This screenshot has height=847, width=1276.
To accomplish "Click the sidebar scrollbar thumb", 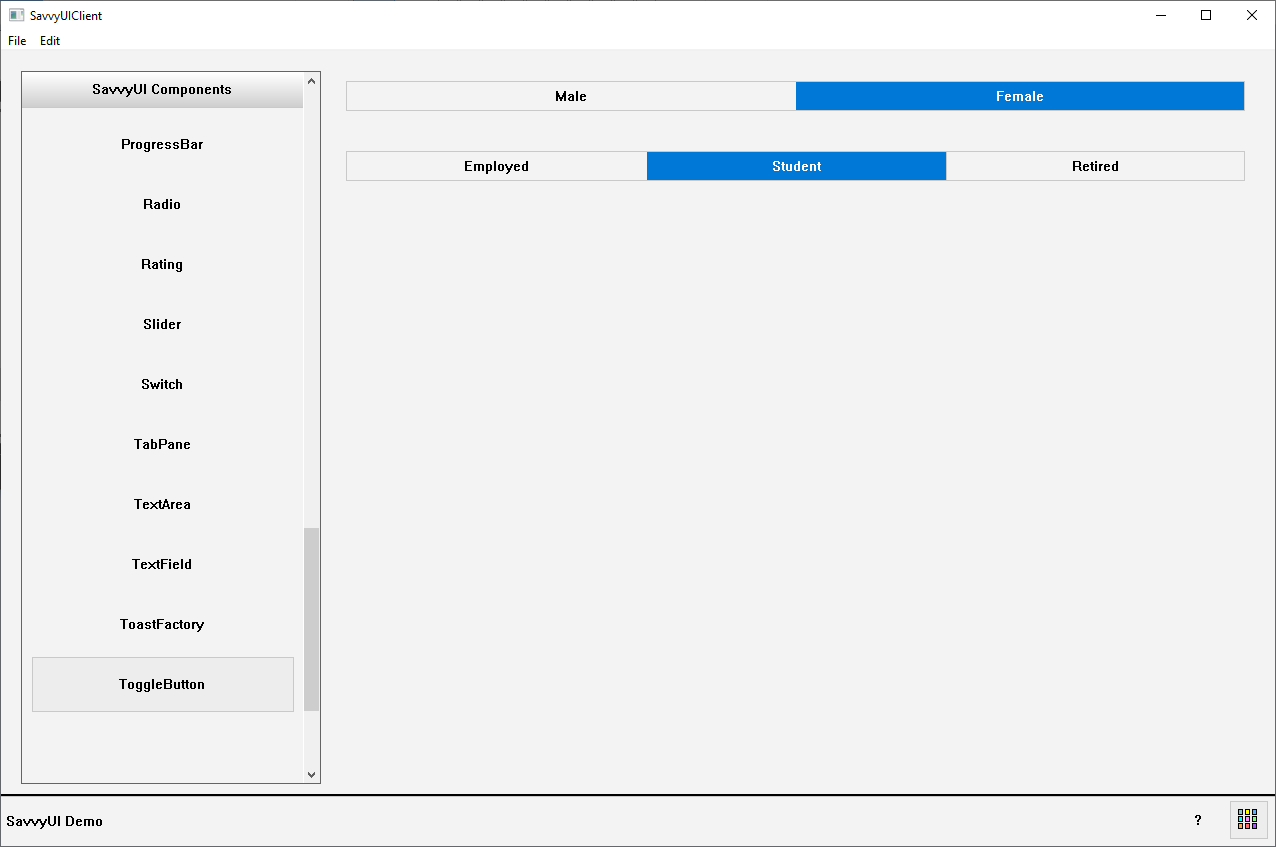I will pyautogui.click(x=311, y=618).
